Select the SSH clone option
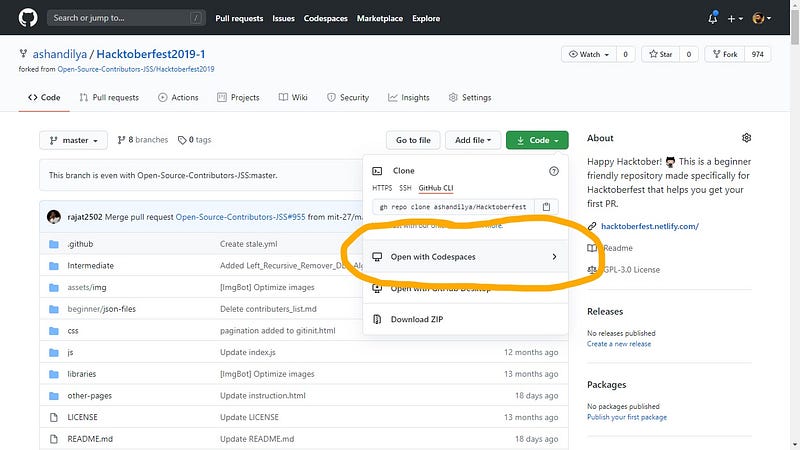Screen dimensions: 800x450 [405, 188]
